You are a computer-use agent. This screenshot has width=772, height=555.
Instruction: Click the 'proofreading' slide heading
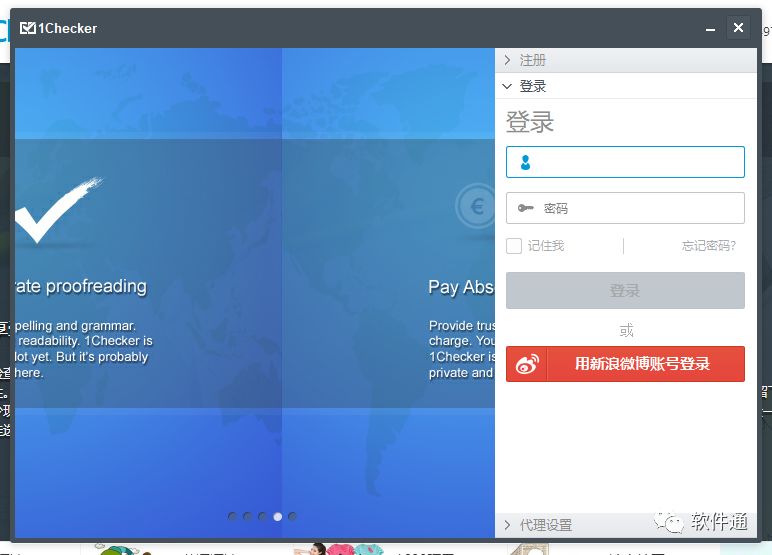pyautogui.click(x=81, y=287)
